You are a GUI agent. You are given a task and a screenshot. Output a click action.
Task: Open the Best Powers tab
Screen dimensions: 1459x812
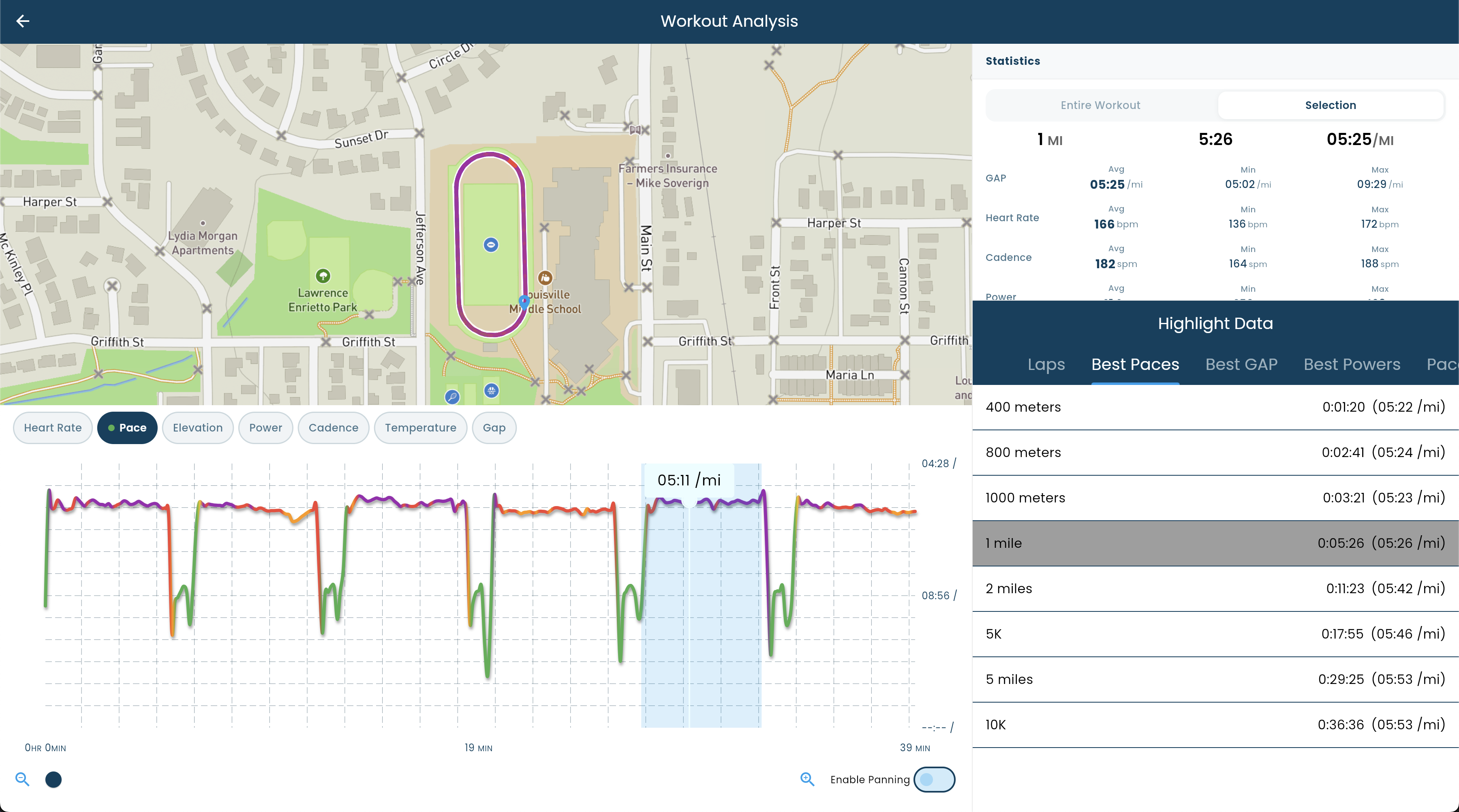[x=1352, y=365]
